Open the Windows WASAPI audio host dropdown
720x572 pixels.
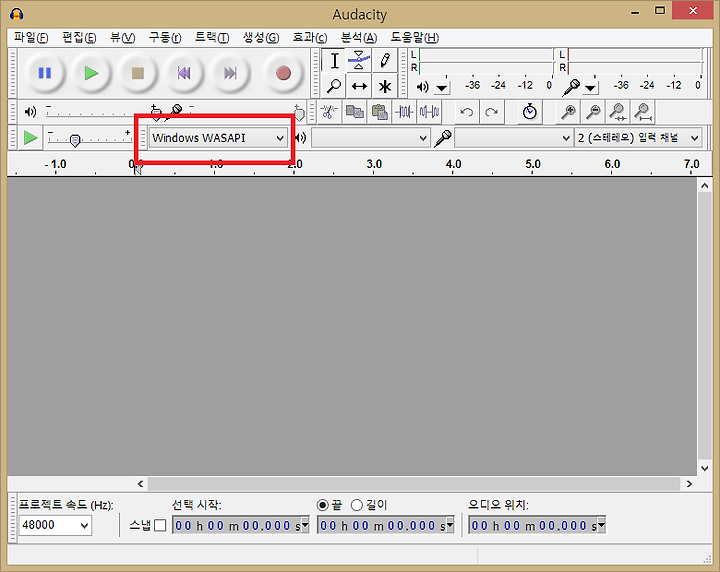(x=218, y=138)
